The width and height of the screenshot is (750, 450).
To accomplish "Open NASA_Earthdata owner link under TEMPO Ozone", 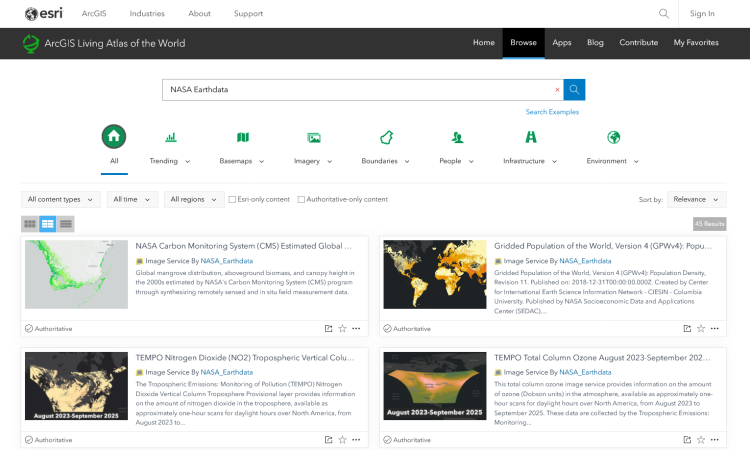I will click(x=585, y=372).
